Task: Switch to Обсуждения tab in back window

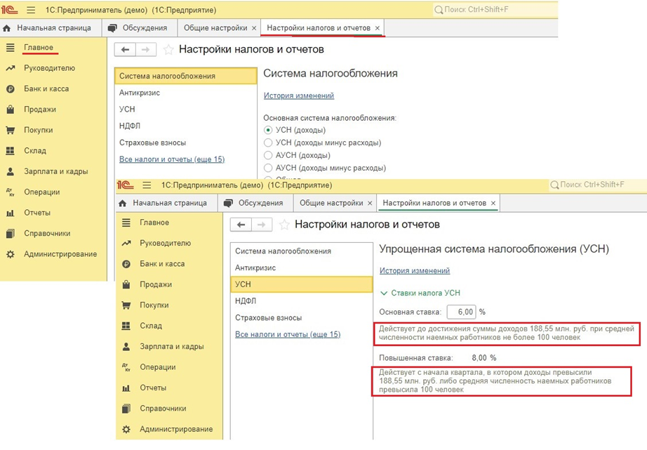Action: coord(139,28)
